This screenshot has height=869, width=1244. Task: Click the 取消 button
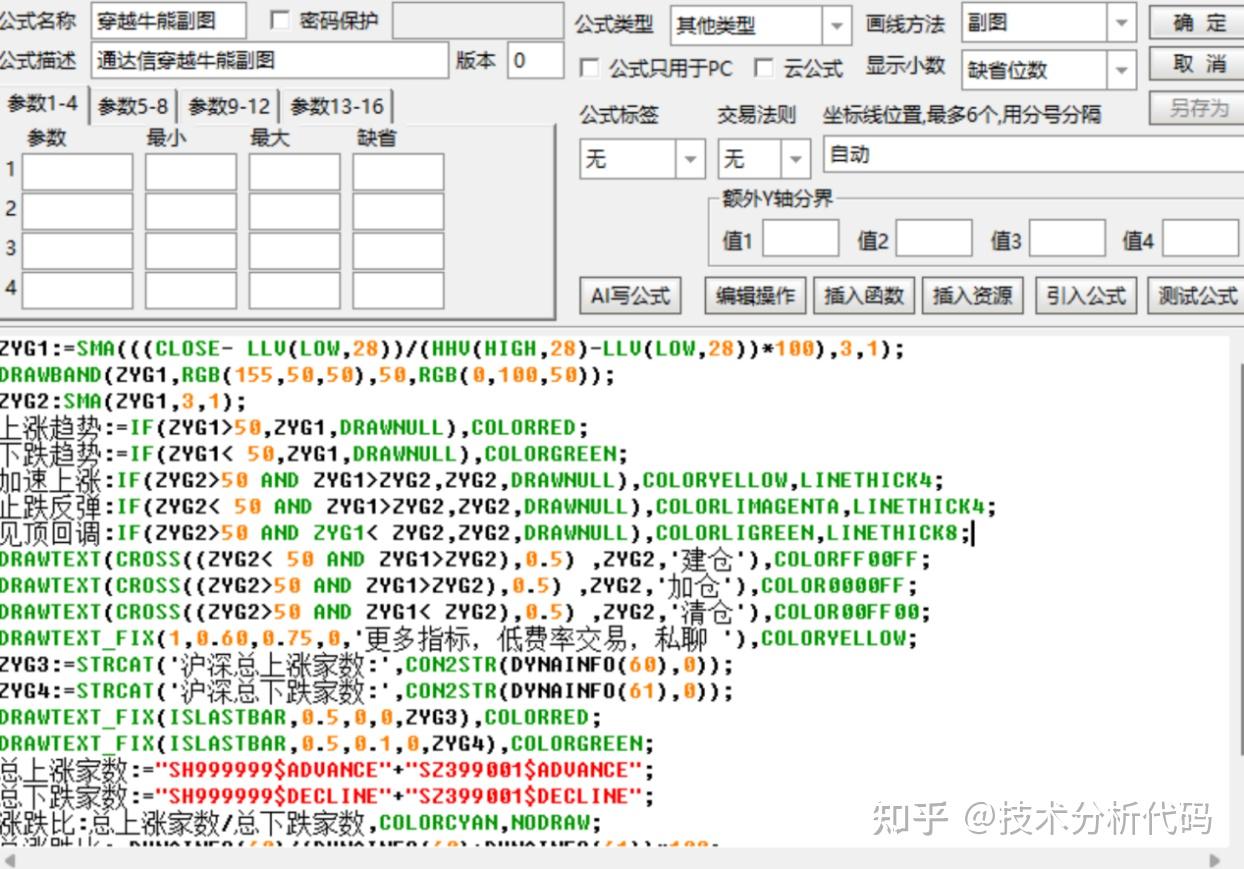[x=1198, y=64]
